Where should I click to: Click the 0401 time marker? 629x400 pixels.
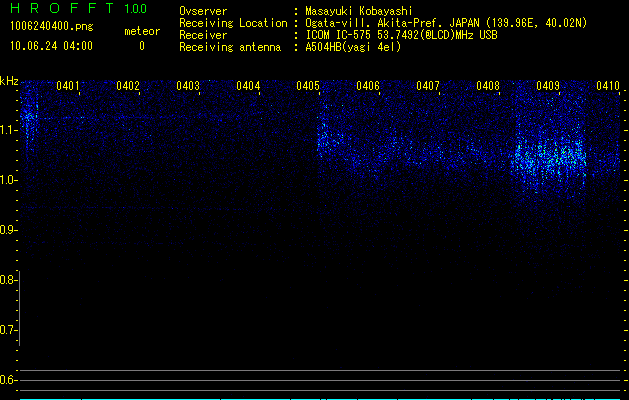pos(67,86)
